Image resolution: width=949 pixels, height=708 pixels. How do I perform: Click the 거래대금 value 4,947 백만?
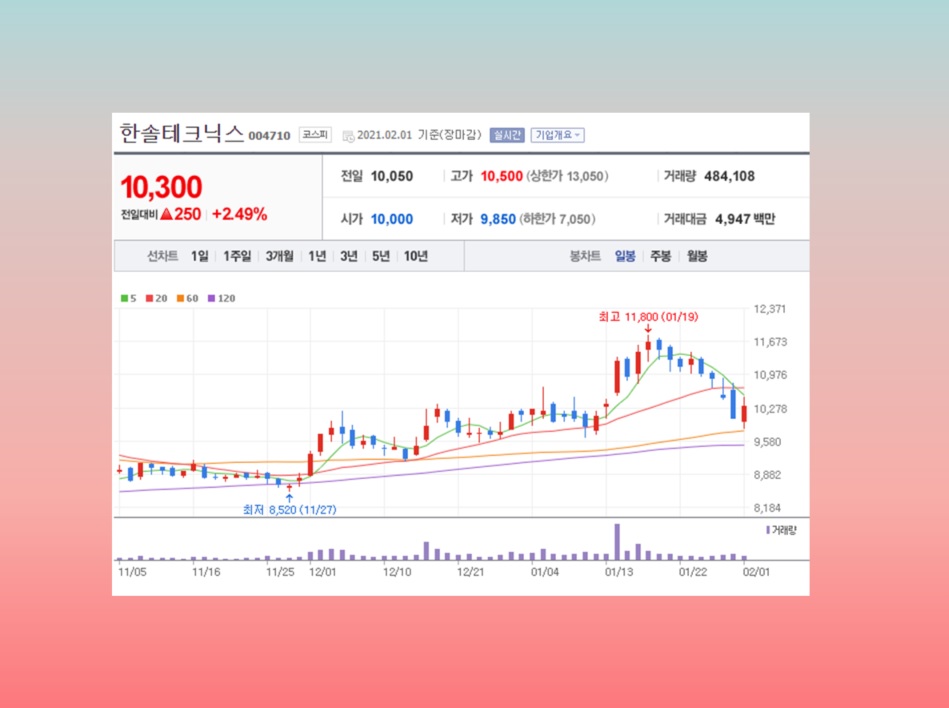745,219
